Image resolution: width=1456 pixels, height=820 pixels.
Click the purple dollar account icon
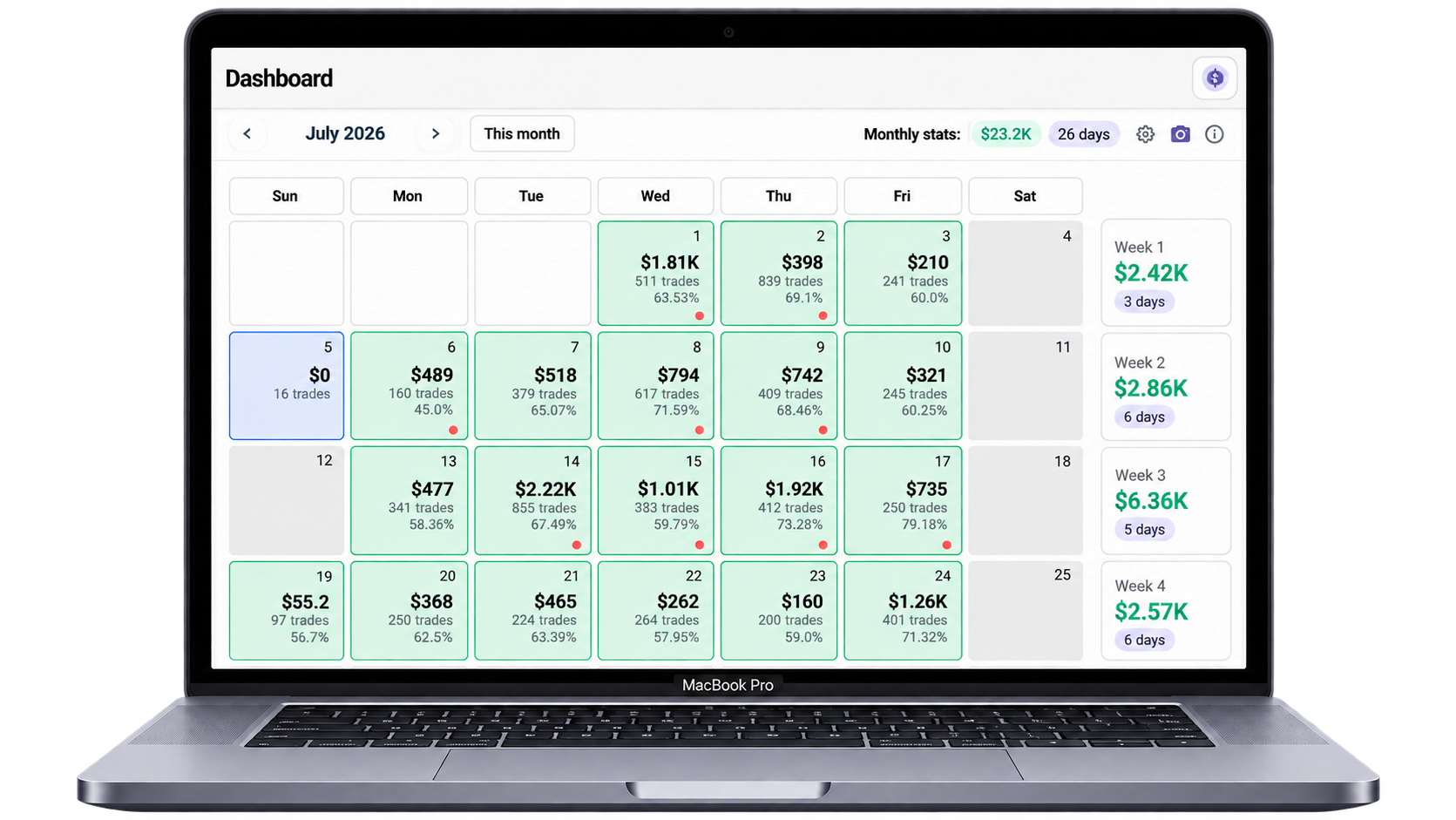click(1215, 78)
